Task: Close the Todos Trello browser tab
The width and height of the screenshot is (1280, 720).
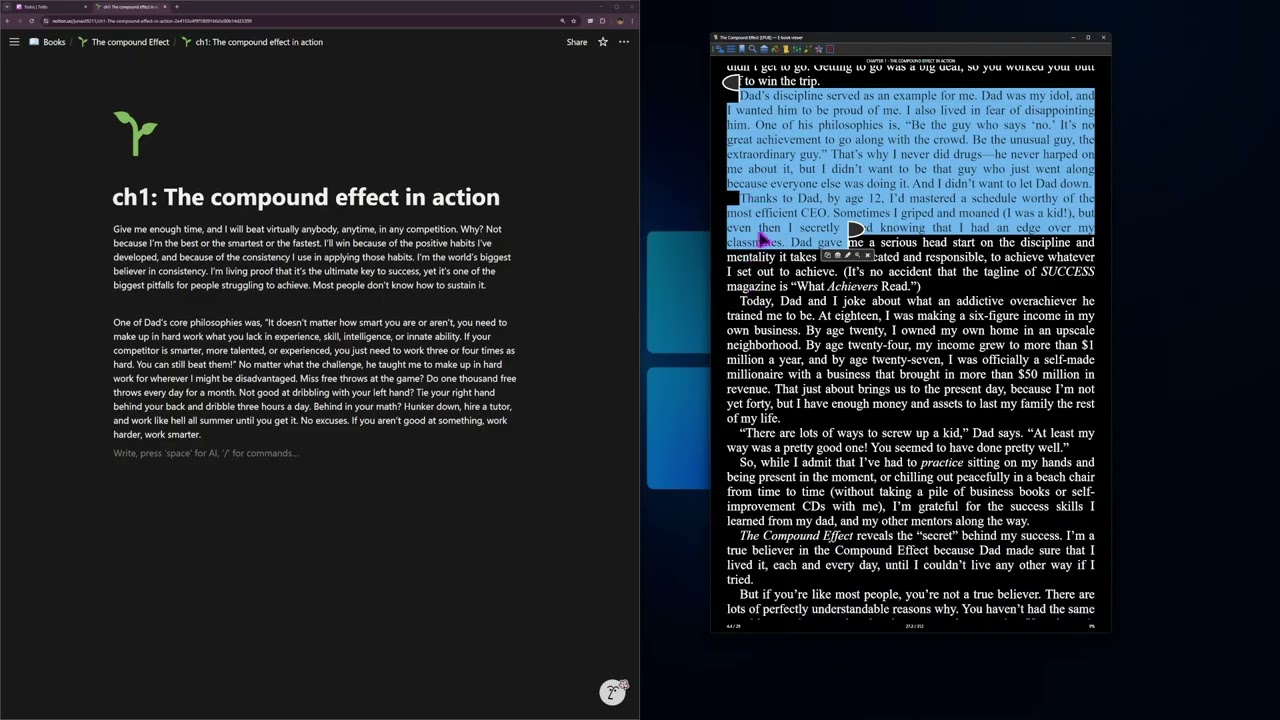Action: (x=85, y=6)
